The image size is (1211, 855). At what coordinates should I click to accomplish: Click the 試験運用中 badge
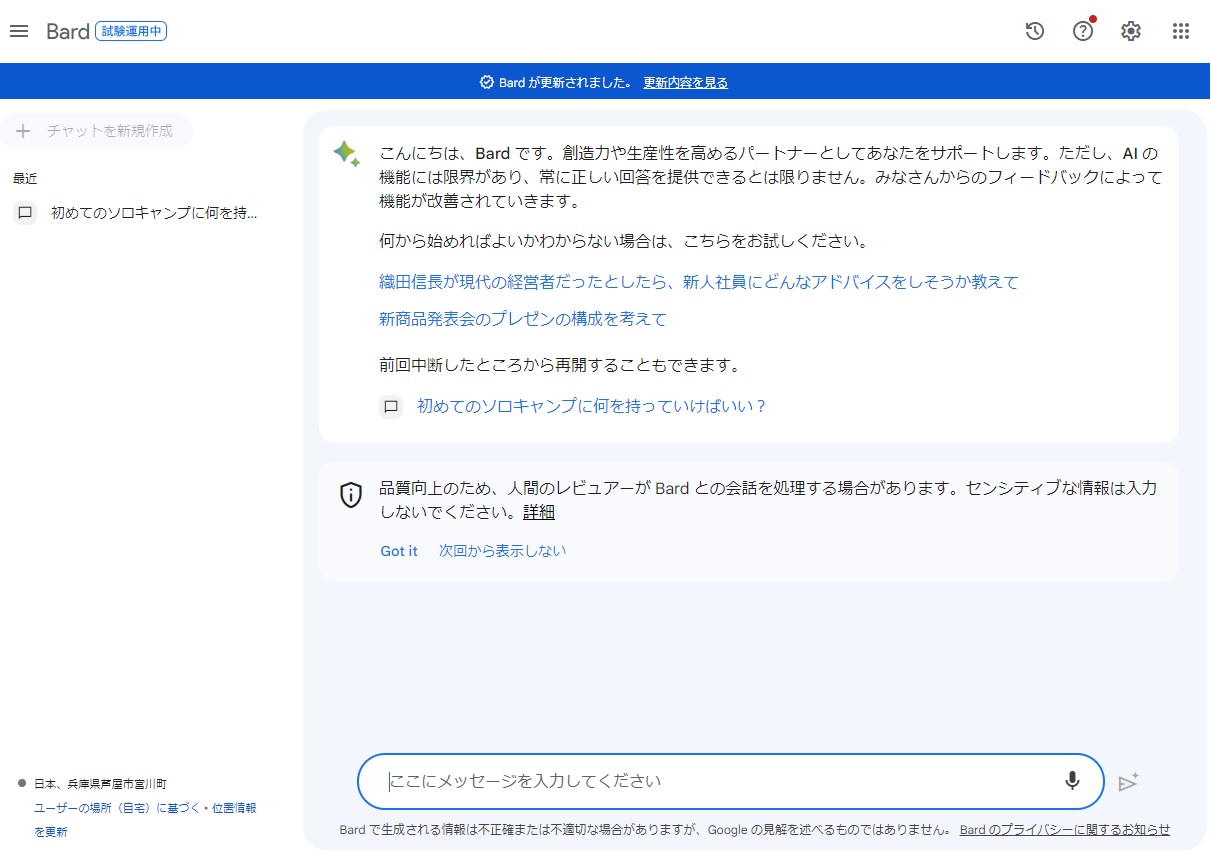click(x=131, y=31)
